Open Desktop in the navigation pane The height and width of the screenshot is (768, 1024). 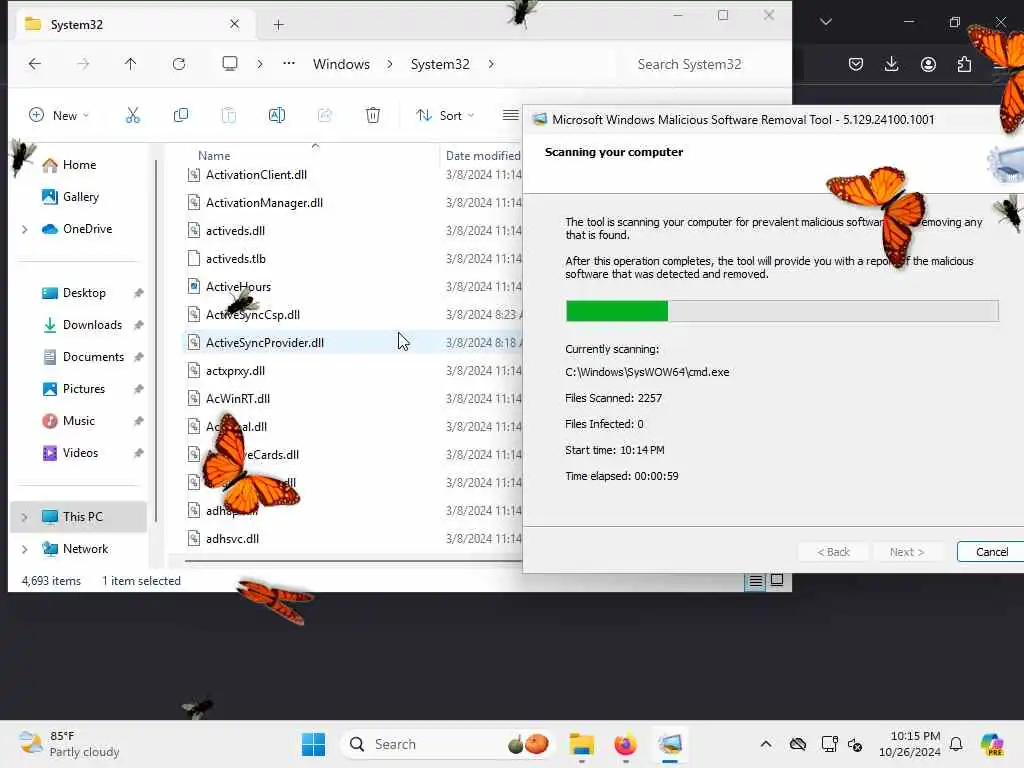(x=84, y=293)
